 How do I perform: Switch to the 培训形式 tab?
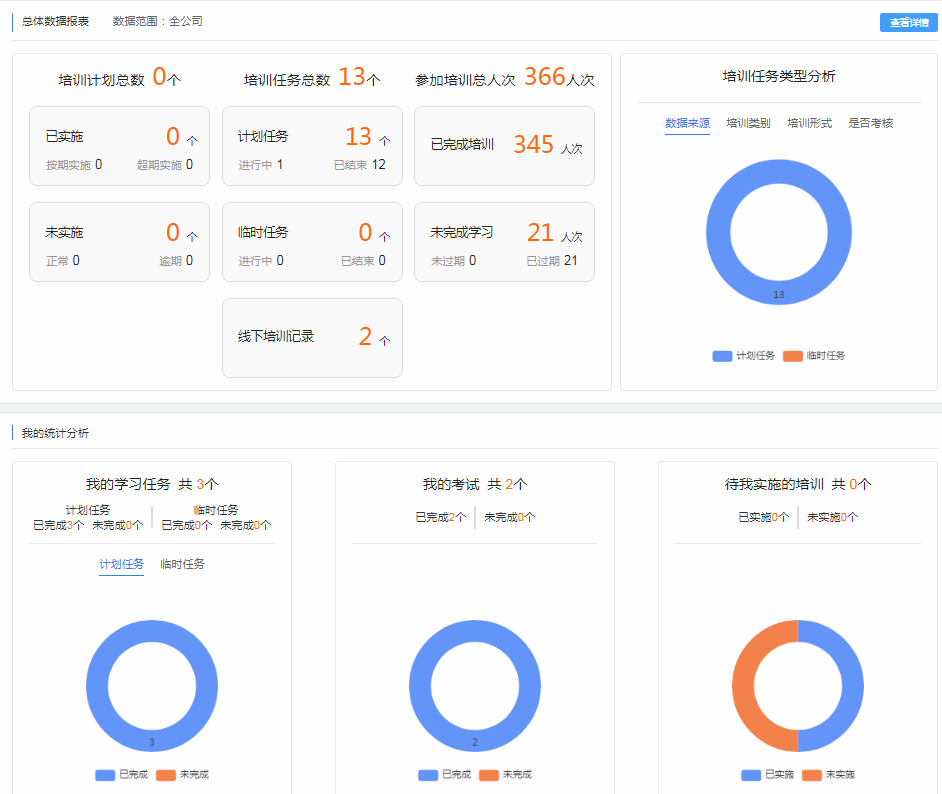[809, 124]
